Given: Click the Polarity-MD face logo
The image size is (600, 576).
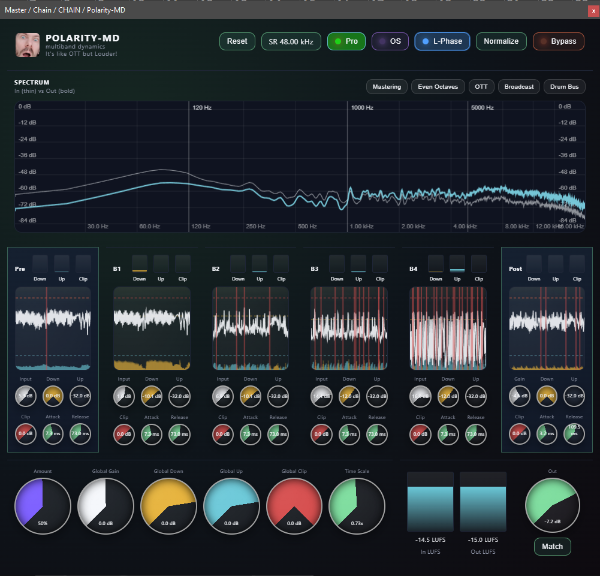Looking at the screenshot, I should 28,44.
